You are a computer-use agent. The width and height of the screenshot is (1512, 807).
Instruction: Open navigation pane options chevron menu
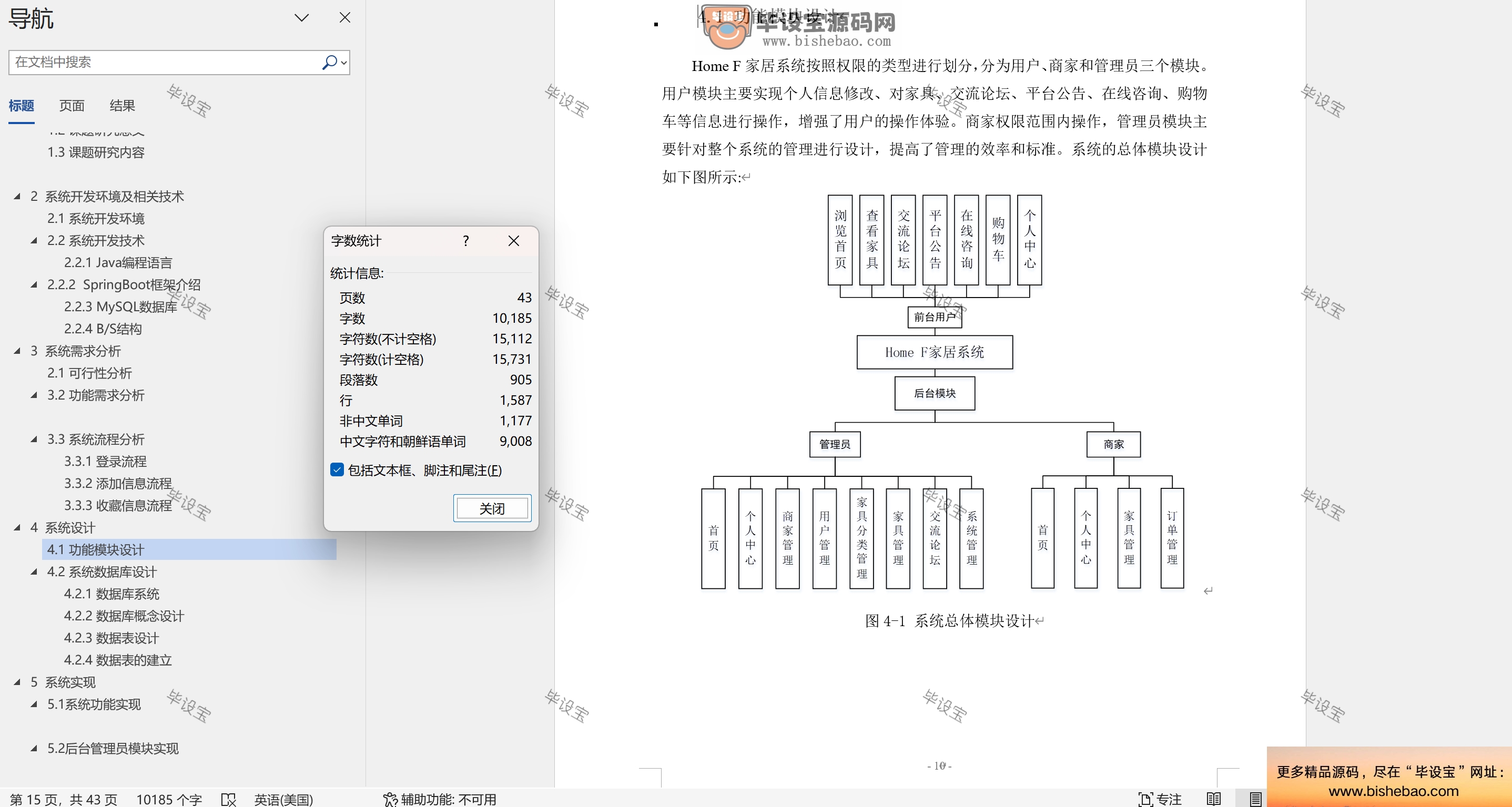click(302, 17)
